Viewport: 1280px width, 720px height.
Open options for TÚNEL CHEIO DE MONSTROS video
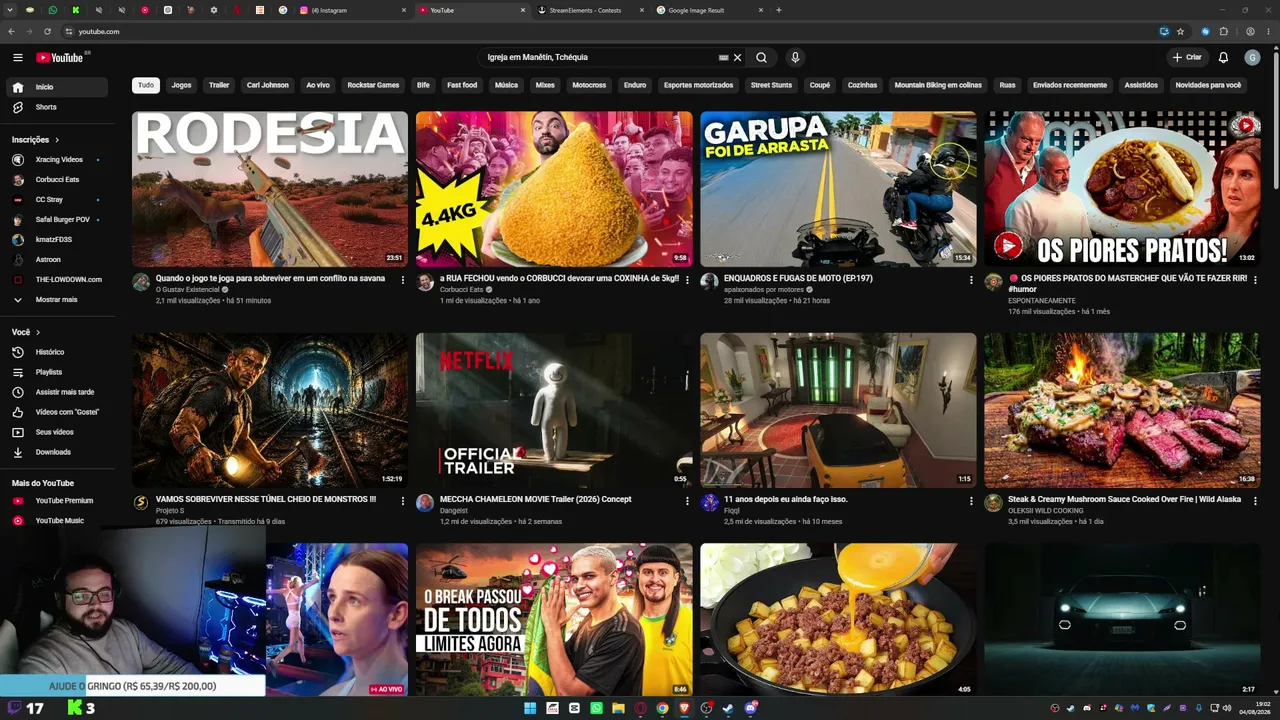tap(403, 501)
